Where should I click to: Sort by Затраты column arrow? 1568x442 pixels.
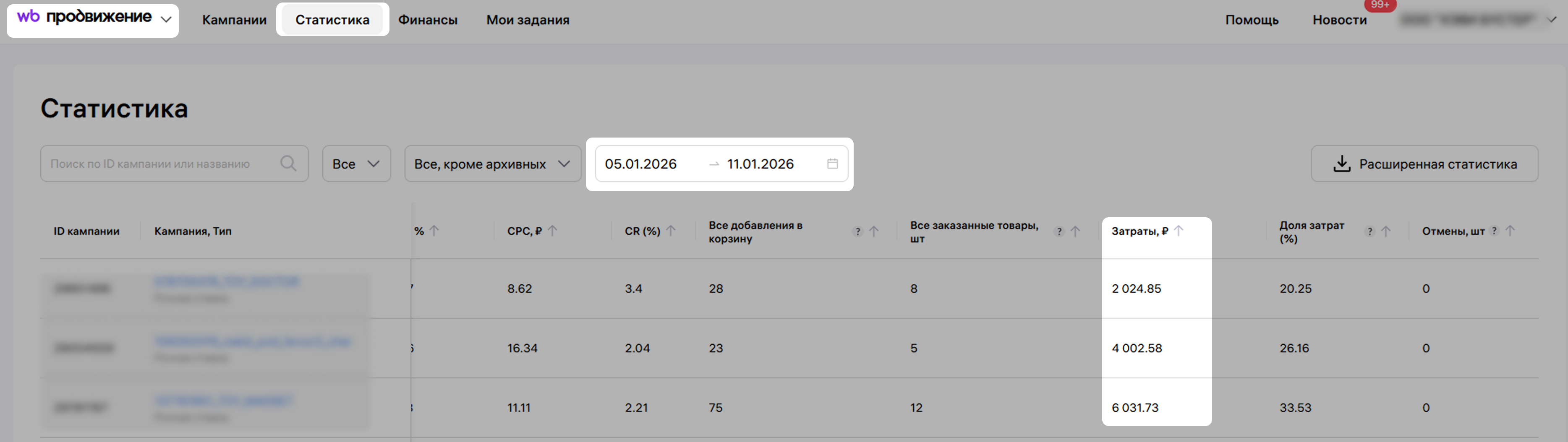pos(1179,231)
